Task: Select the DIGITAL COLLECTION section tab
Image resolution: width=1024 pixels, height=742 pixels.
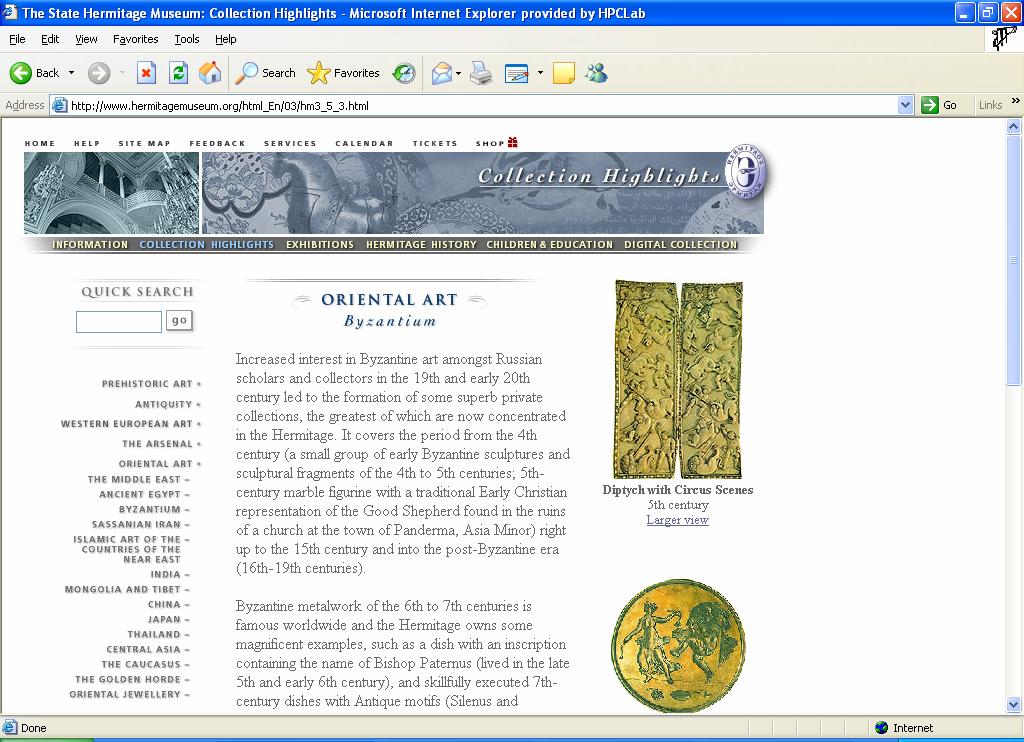Action: point(680,244)
